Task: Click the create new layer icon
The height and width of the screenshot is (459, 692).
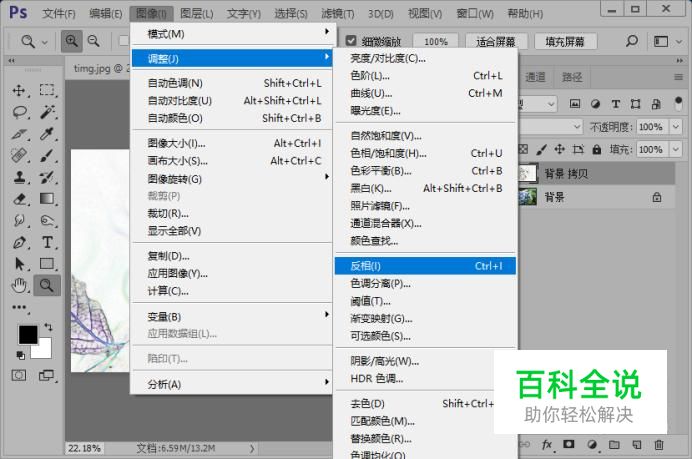Action: [636, 444]
